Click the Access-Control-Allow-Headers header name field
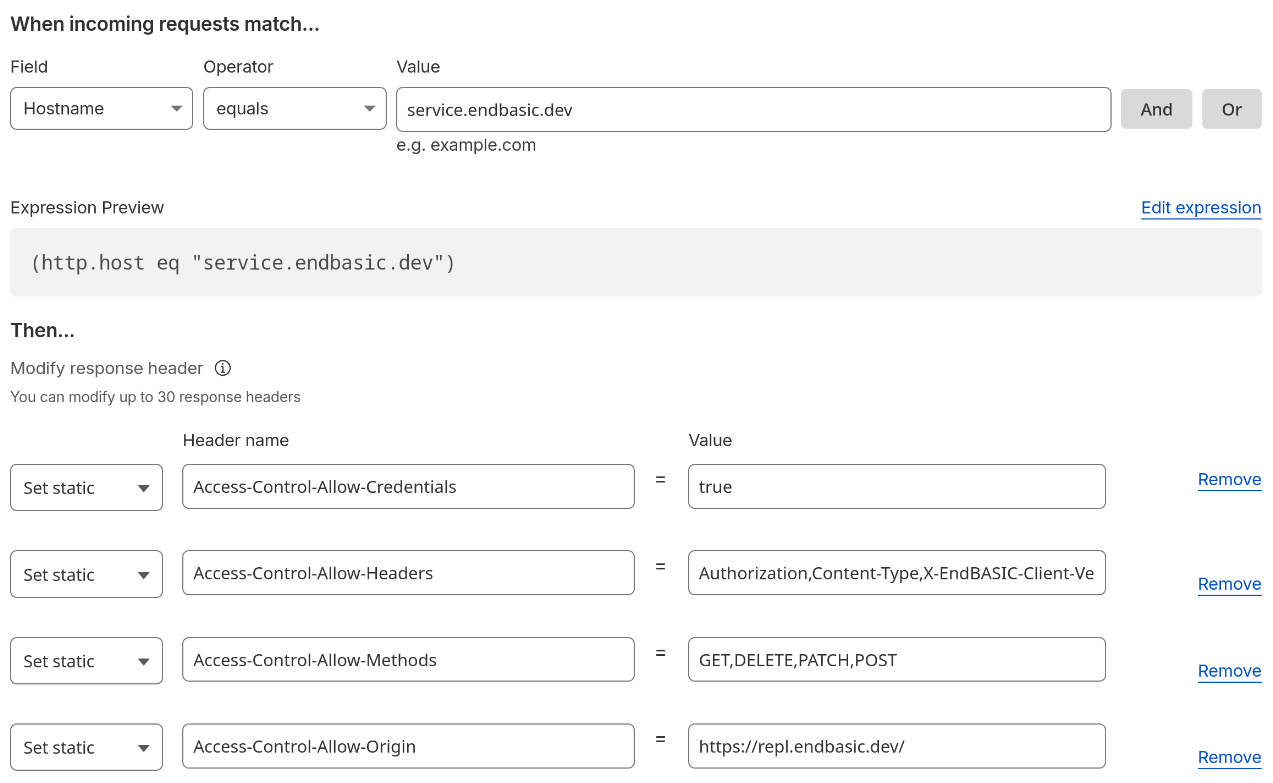The image size is (1273, 783). point(407,573)
